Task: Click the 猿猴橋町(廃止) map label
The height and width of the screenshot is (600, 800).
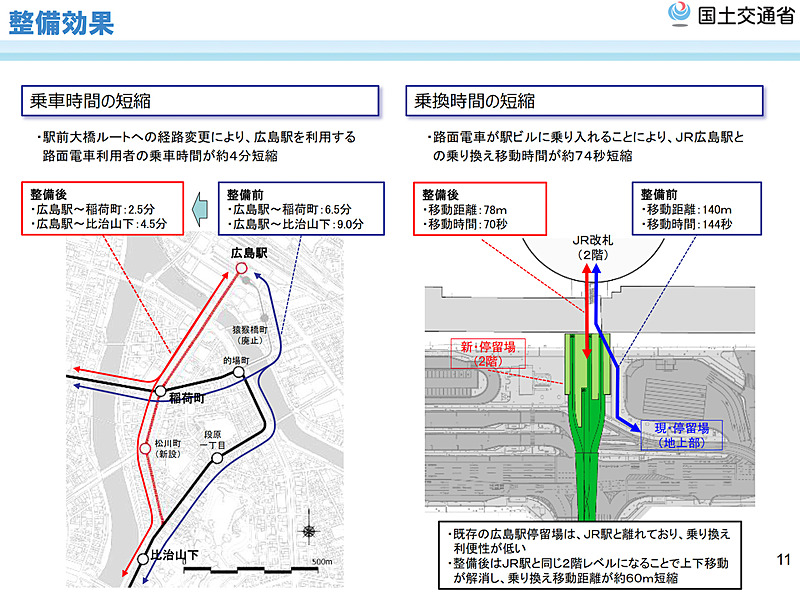Action: click(250, 335)
